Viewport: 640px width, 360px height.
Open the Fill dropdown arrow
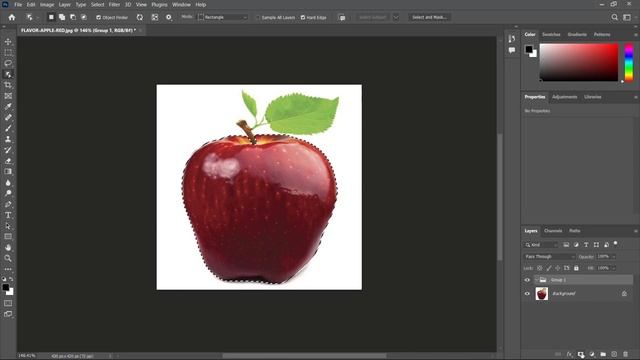click(614, 268)
